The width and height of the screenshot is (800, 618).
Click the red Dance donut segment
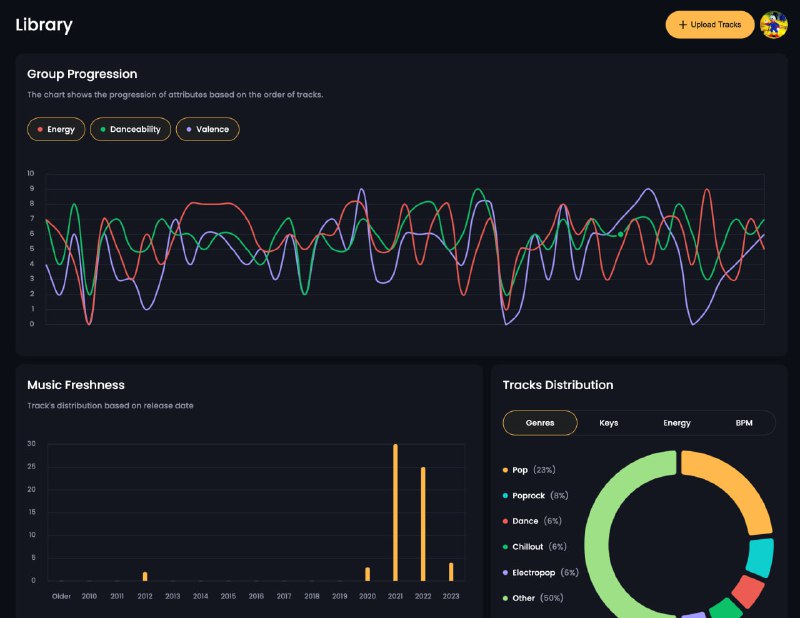click(747, 591)
